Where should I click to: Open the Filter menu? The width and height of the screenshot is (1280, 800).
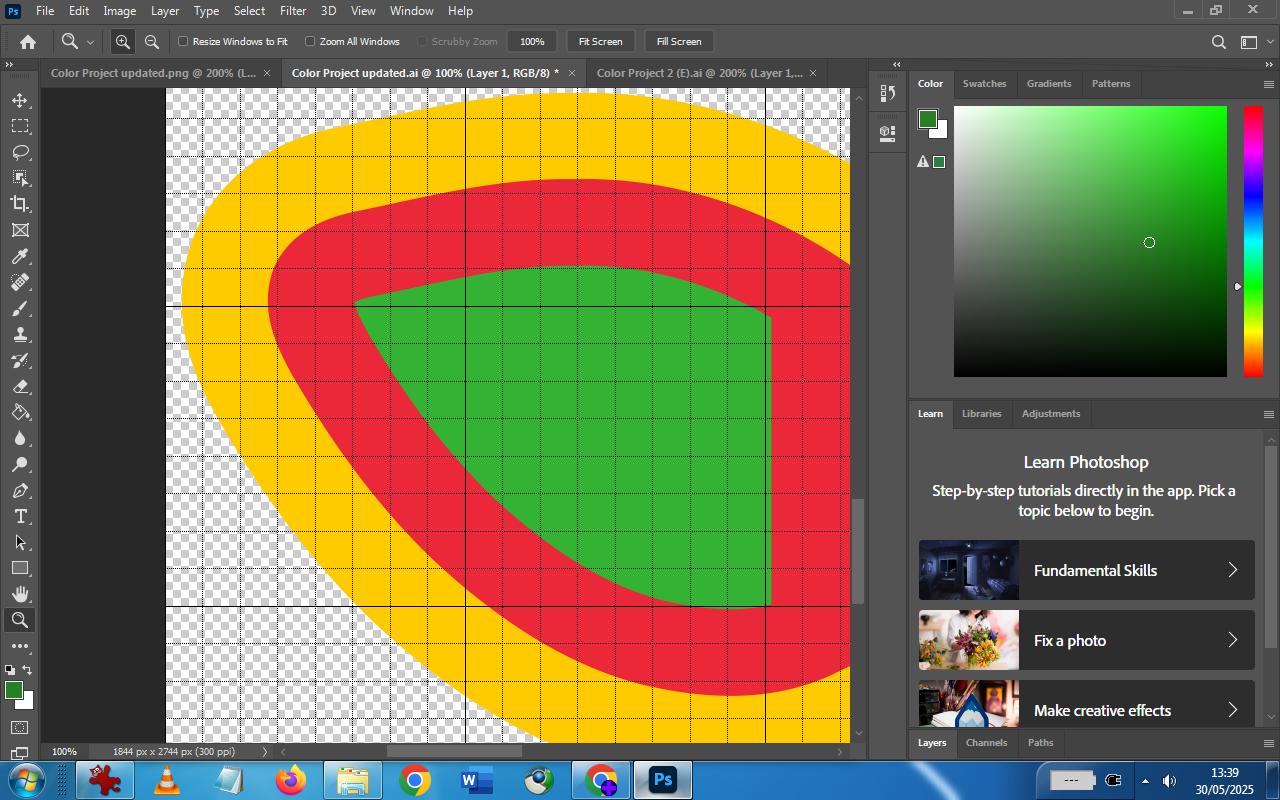(x=293, y=11)
